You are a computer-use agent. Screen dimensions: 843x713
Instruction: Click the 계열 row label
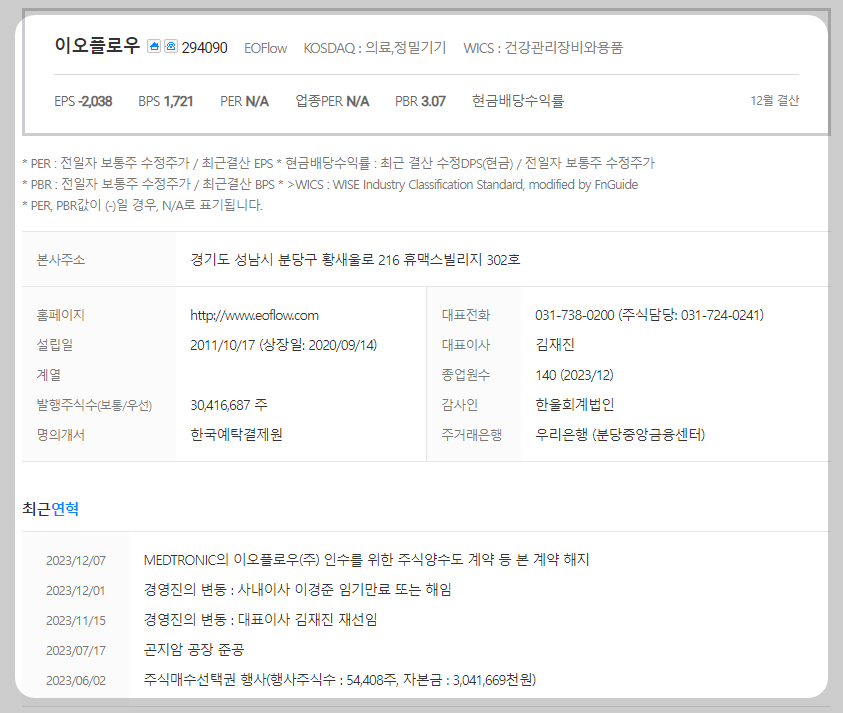click(x=48, y=375)
